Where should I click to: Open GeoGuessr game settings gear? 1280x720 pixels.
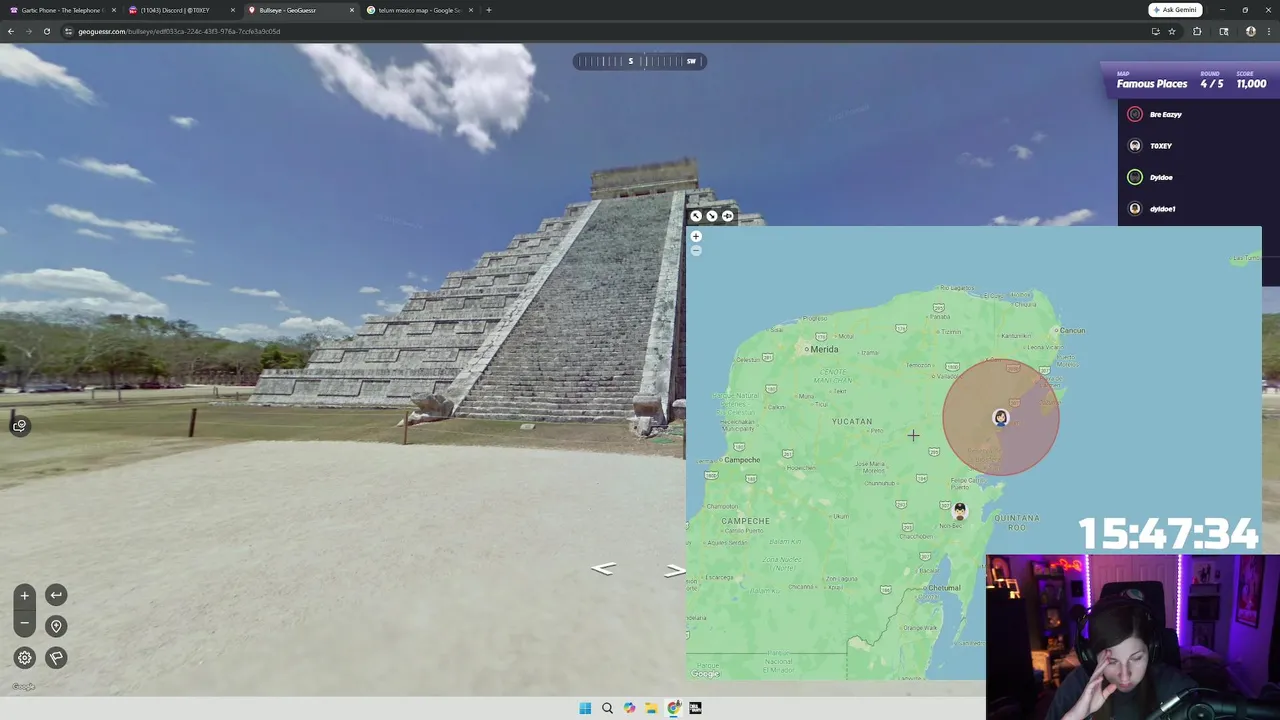click(x=25, y=657)
